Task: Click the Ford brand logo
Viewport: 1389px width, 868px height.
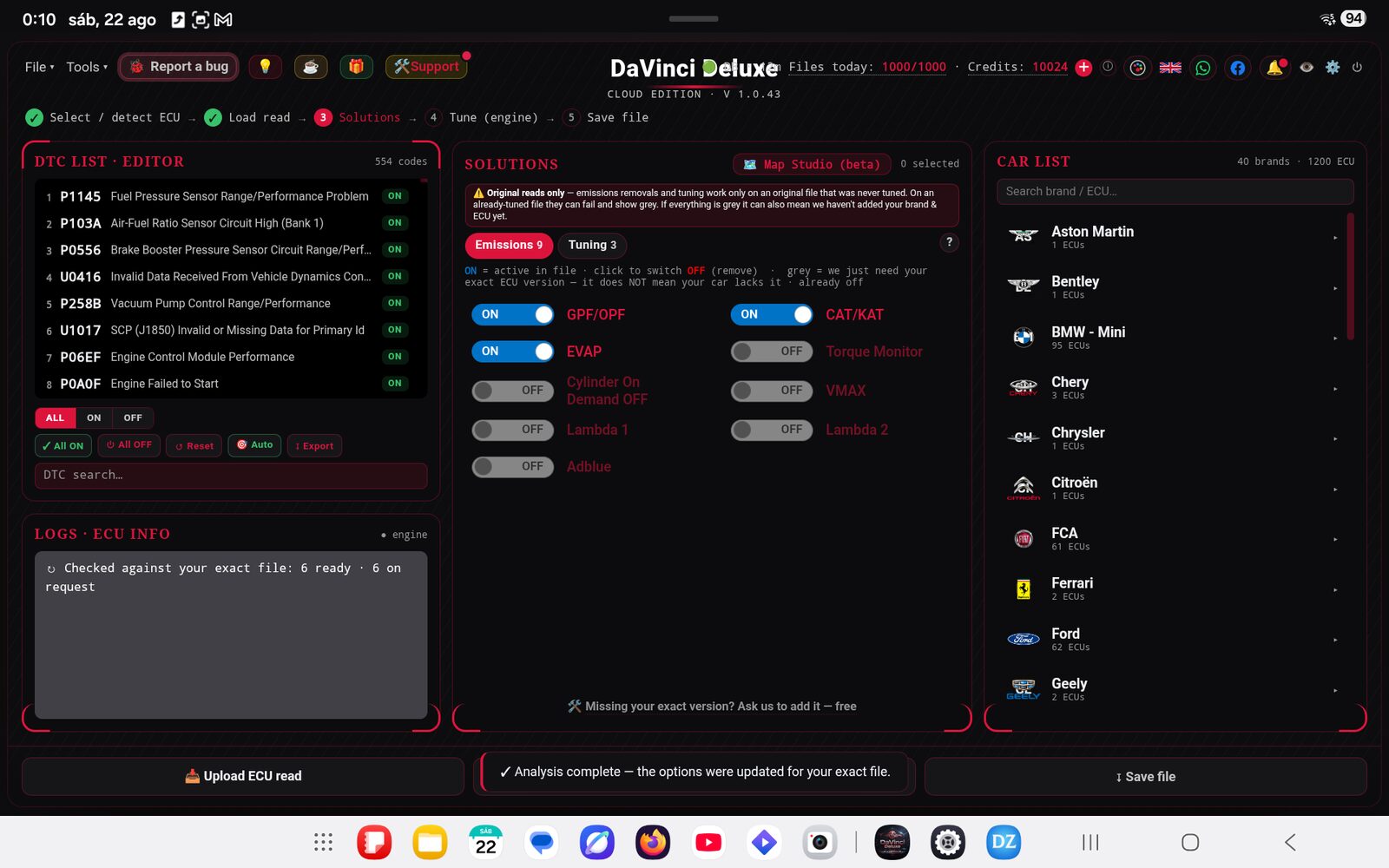Action: coord(1024,639)
